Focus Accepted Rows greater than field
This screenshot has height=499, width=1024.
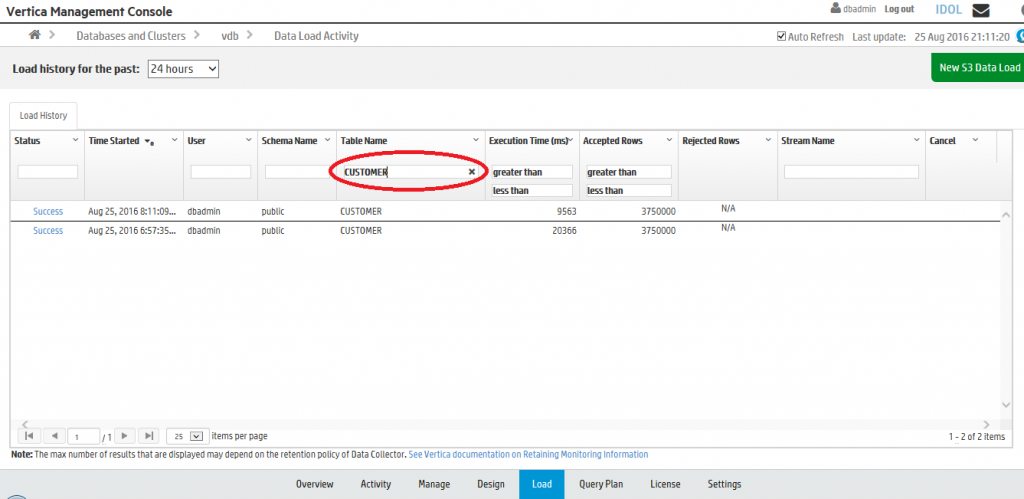(629, 172)
